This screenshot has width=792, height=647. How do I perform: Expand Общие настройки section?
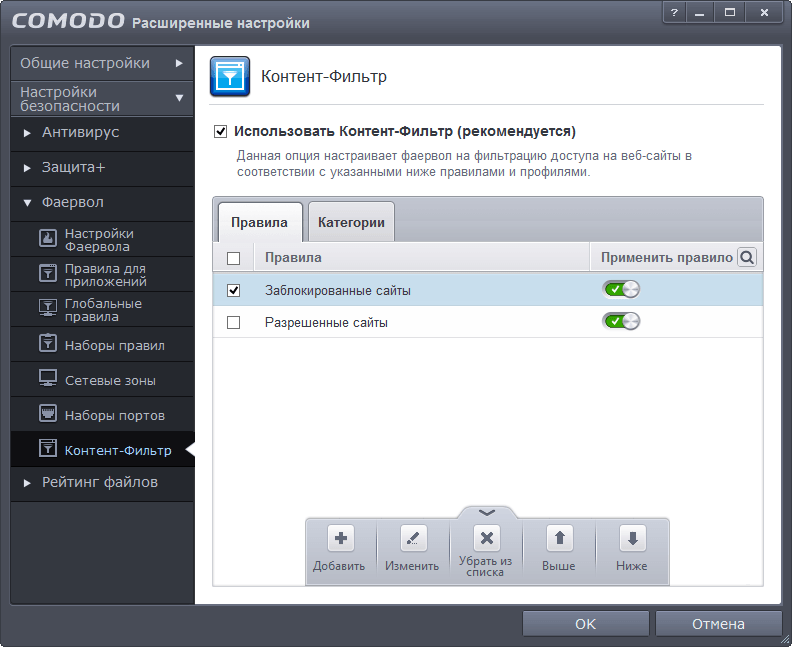pos(102,63)
